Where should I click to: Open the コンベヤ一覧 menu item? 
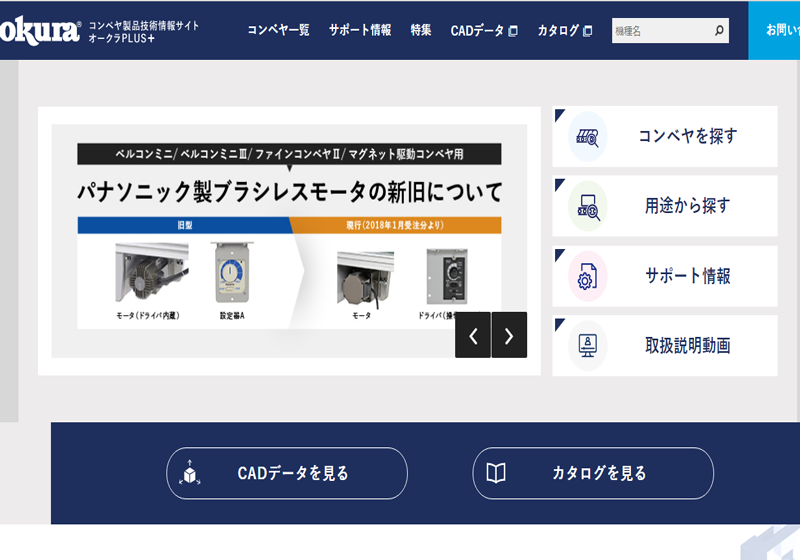pos(279,31)
